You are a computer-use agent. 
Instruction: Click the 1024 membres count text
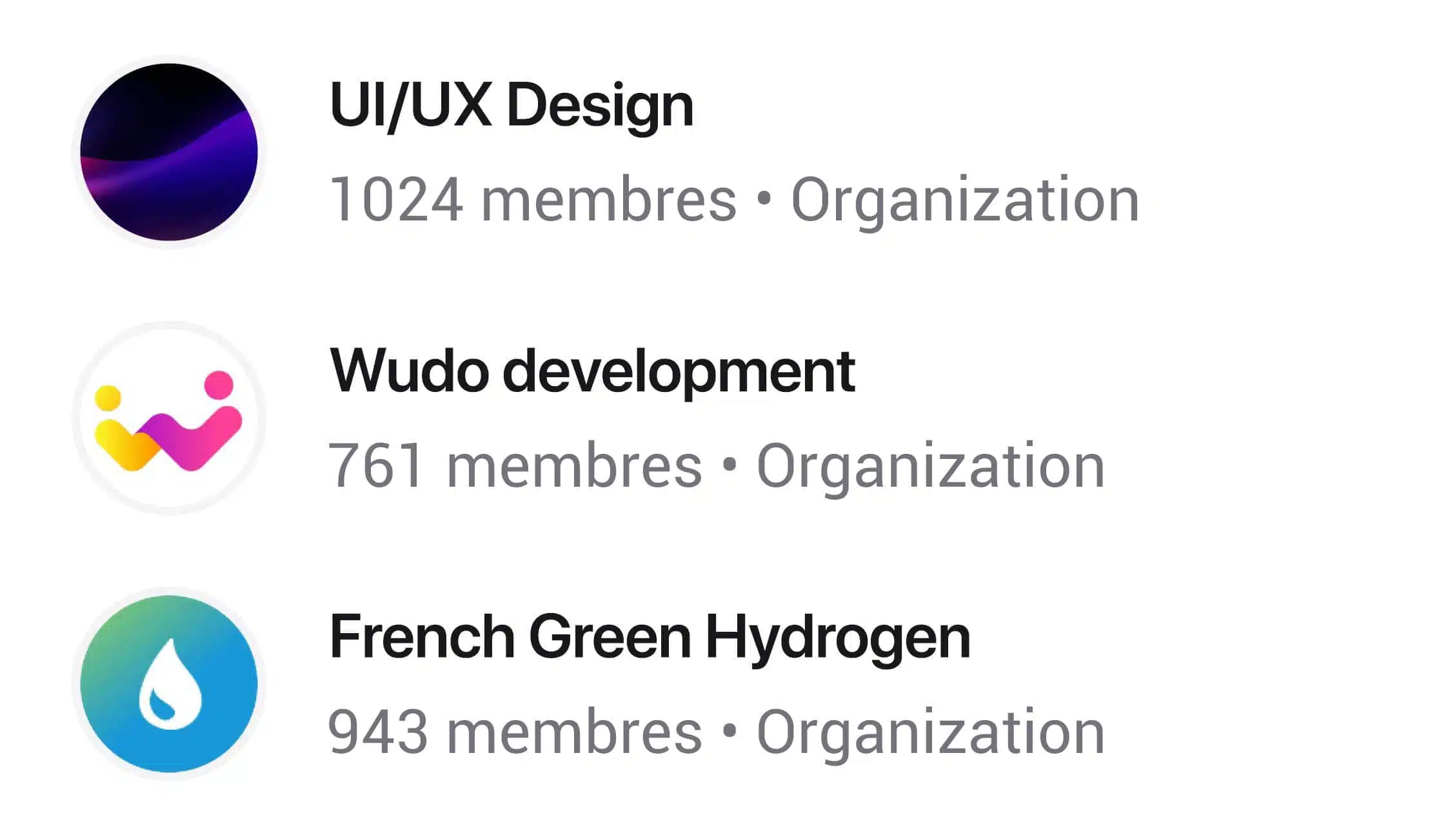(533, 200)
